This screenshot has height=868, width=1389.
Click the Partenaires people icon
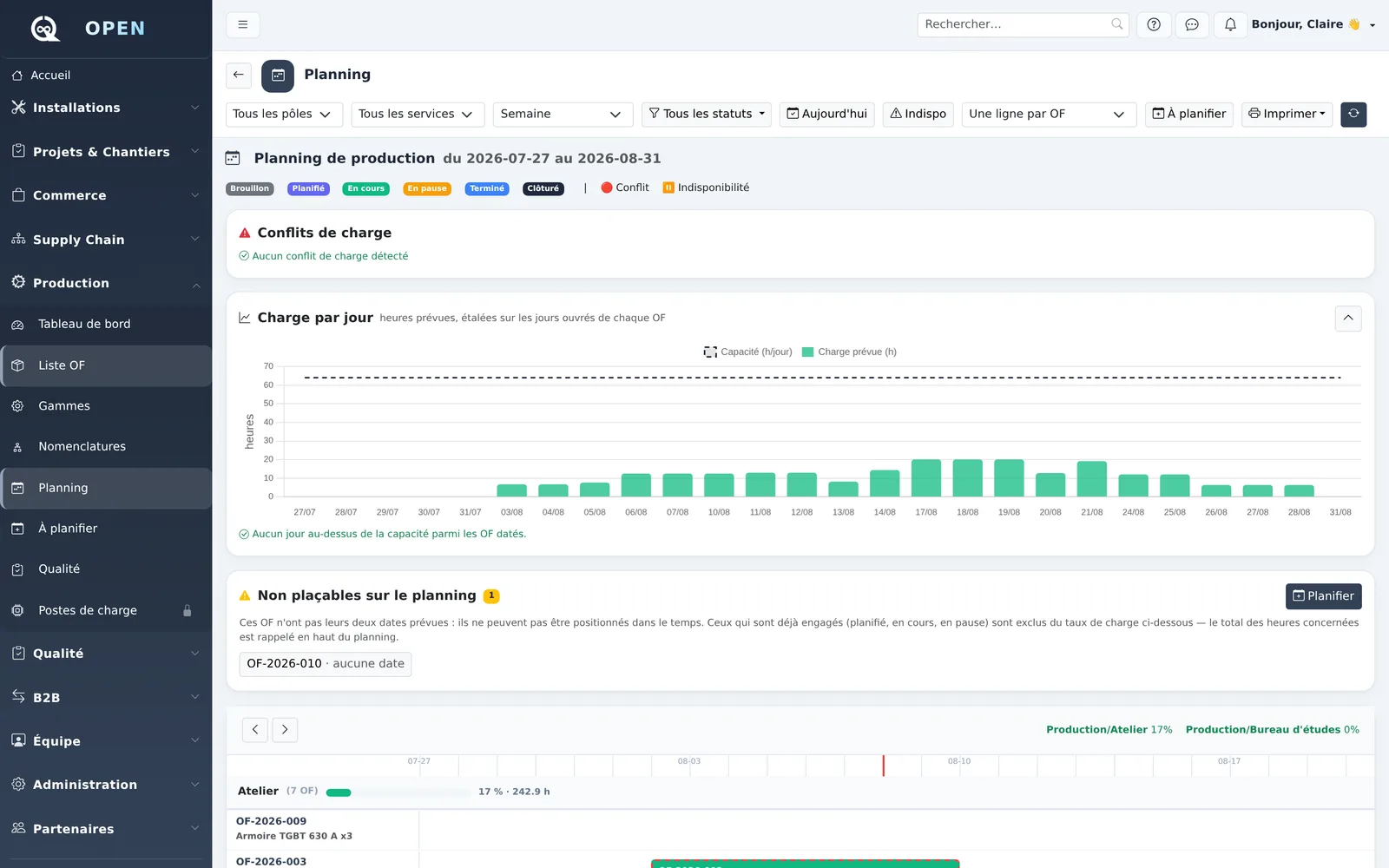[x=18, y=828]
